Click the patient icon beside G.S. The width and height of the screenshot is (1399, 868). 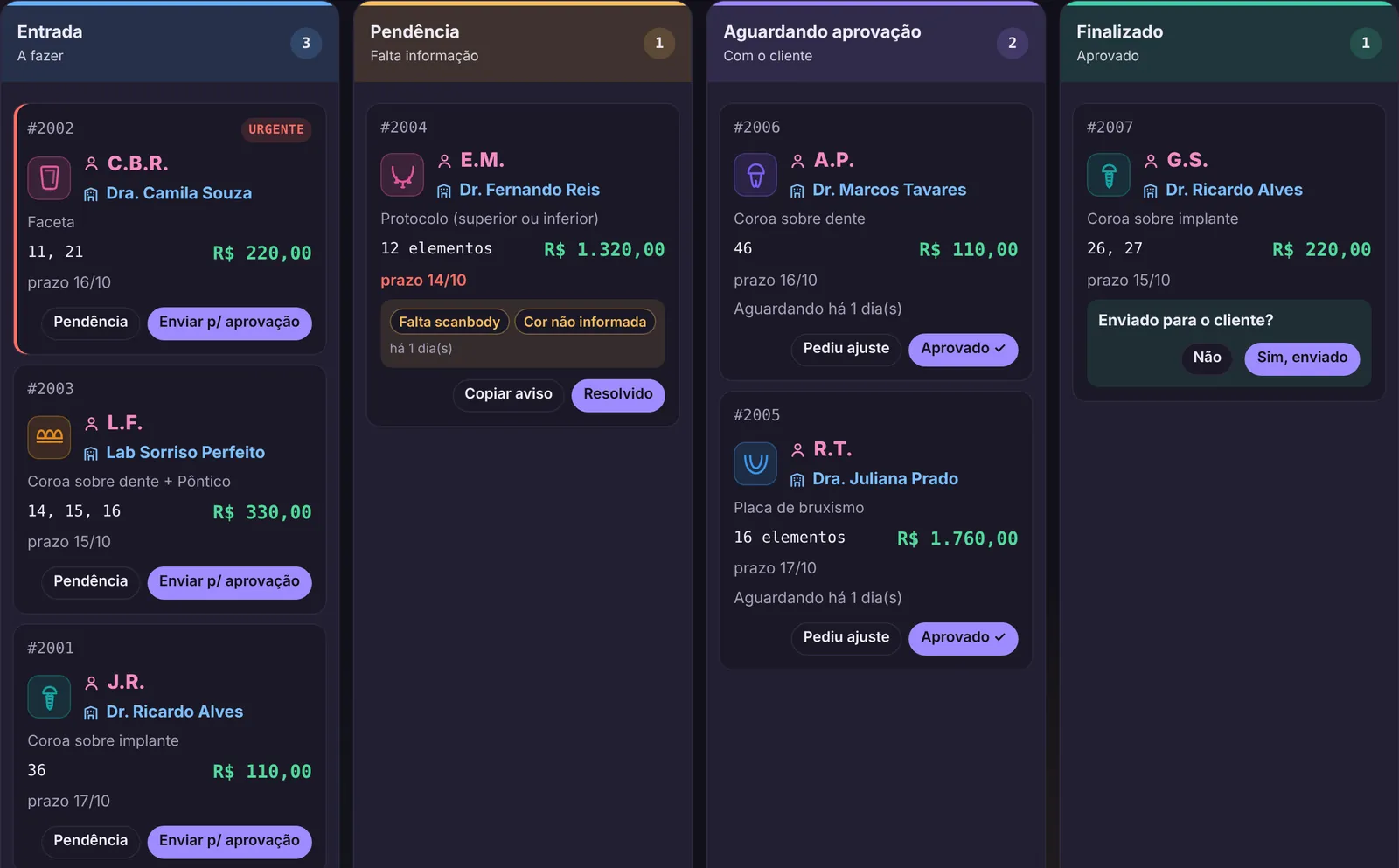tap(1151, 161)
